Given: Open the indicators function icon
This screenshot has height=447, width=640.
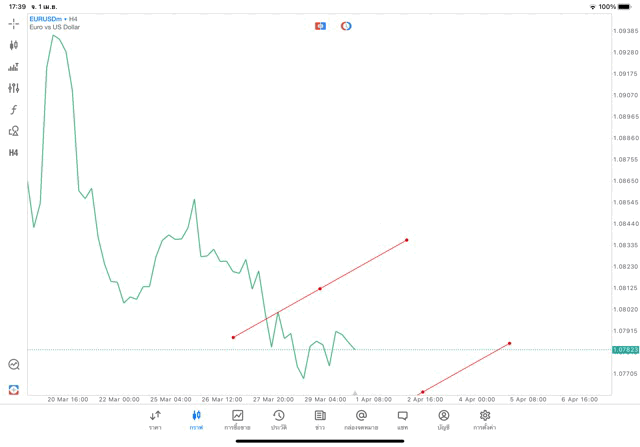Looking at the screenshot, I should pyautogui.click(x=14, y=110).
